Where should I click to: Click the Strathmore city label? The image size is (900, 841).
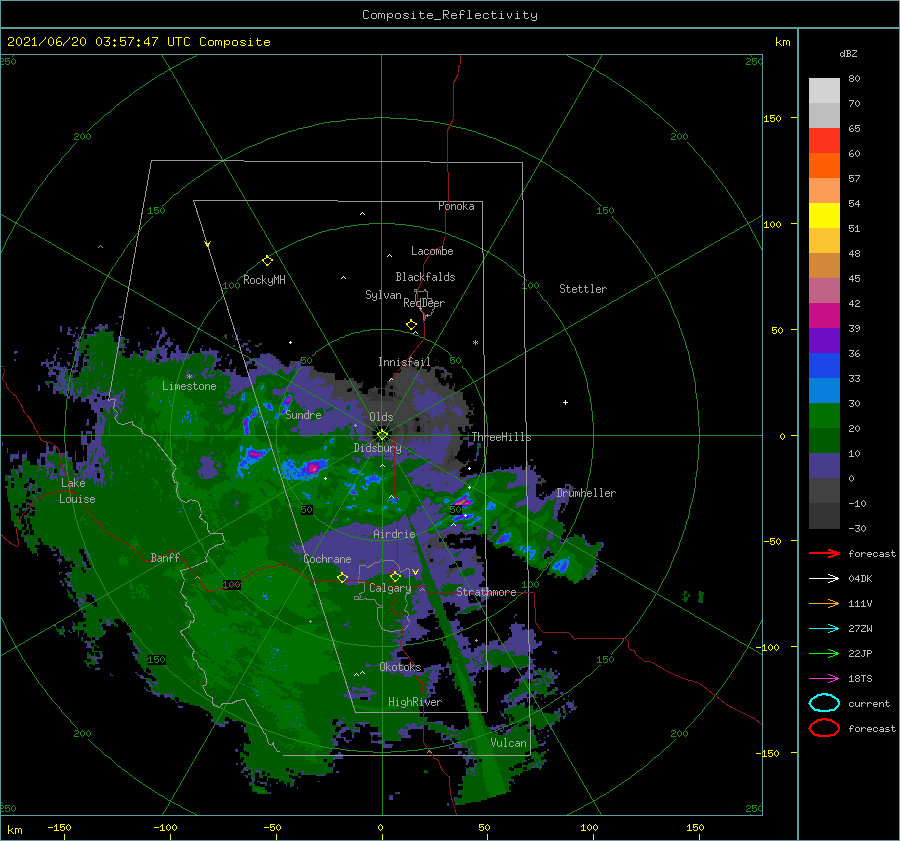pyautogui.click(x=486, y=592)
